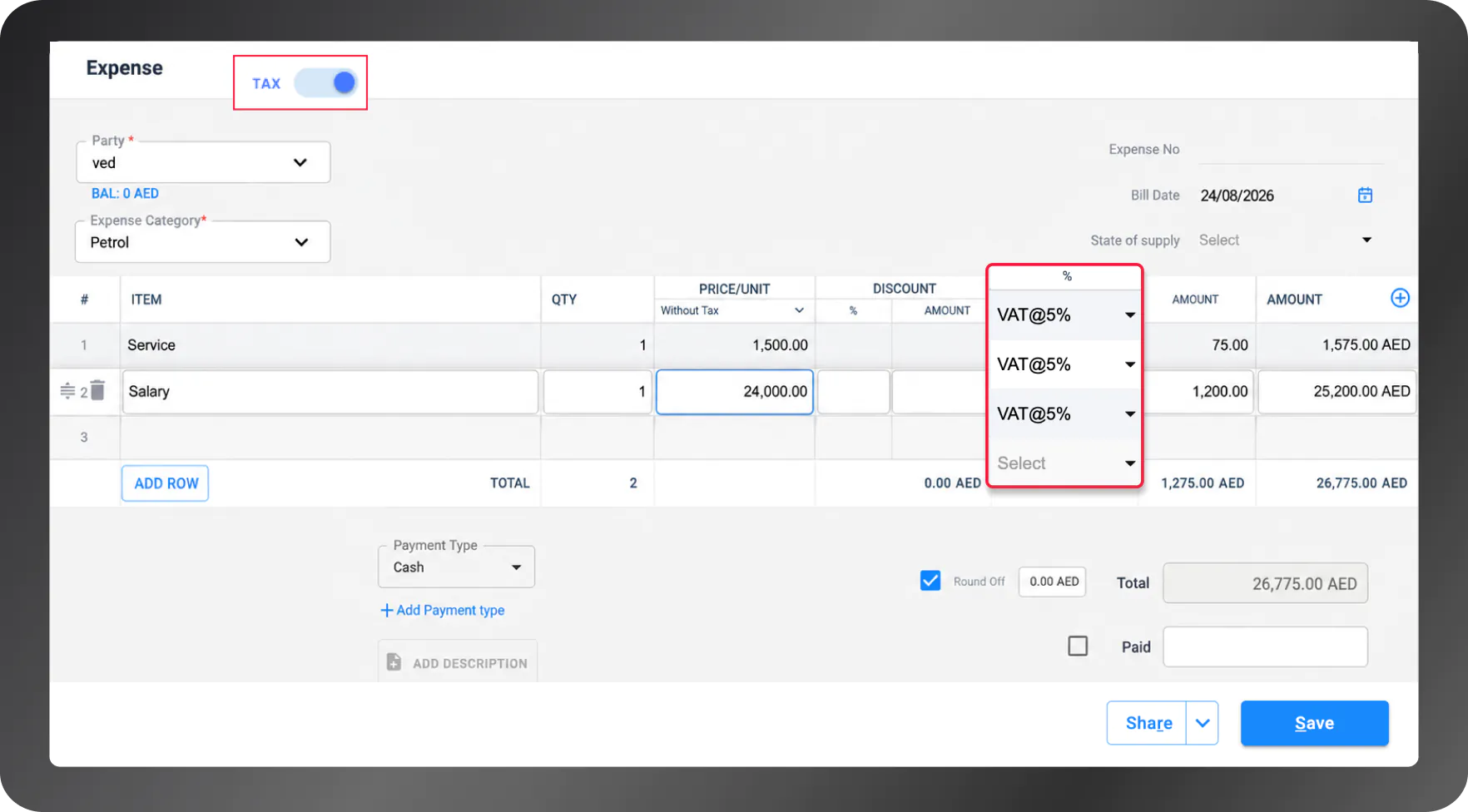Image resolution: width=1468 pixels, height=812 pixels.
Task: Click the add column plus icon
Action: click(x=1400, y=298)
